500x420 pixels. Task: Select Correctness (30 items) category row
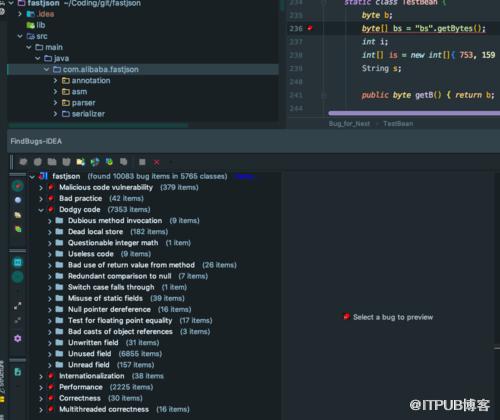coord(101,398)
